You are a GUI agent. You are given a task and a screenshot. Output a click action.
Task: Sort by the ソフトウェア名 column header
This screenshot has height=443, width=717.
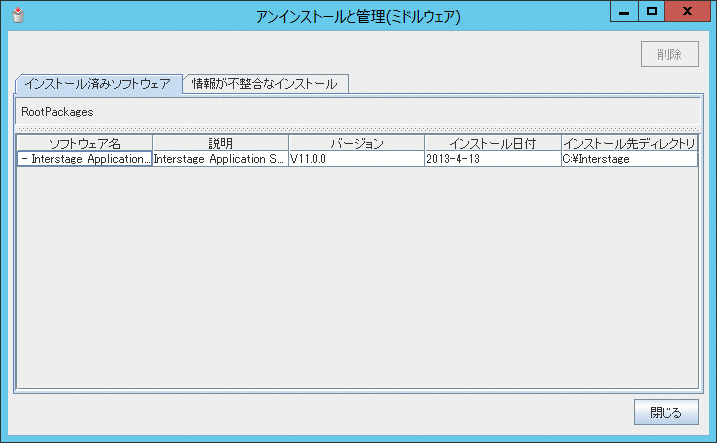point(85,144)
